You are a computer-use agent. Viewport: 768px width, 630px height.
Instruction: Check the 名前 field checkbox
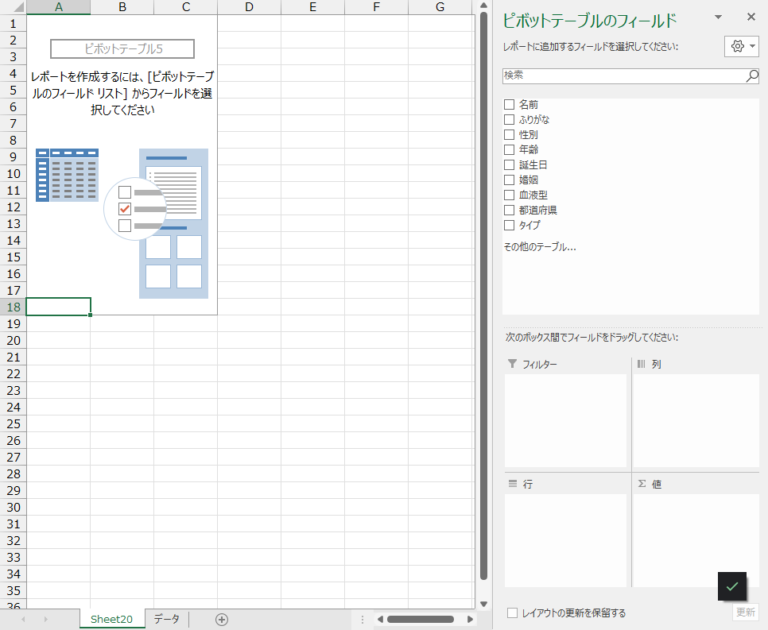tap(509, 104)
